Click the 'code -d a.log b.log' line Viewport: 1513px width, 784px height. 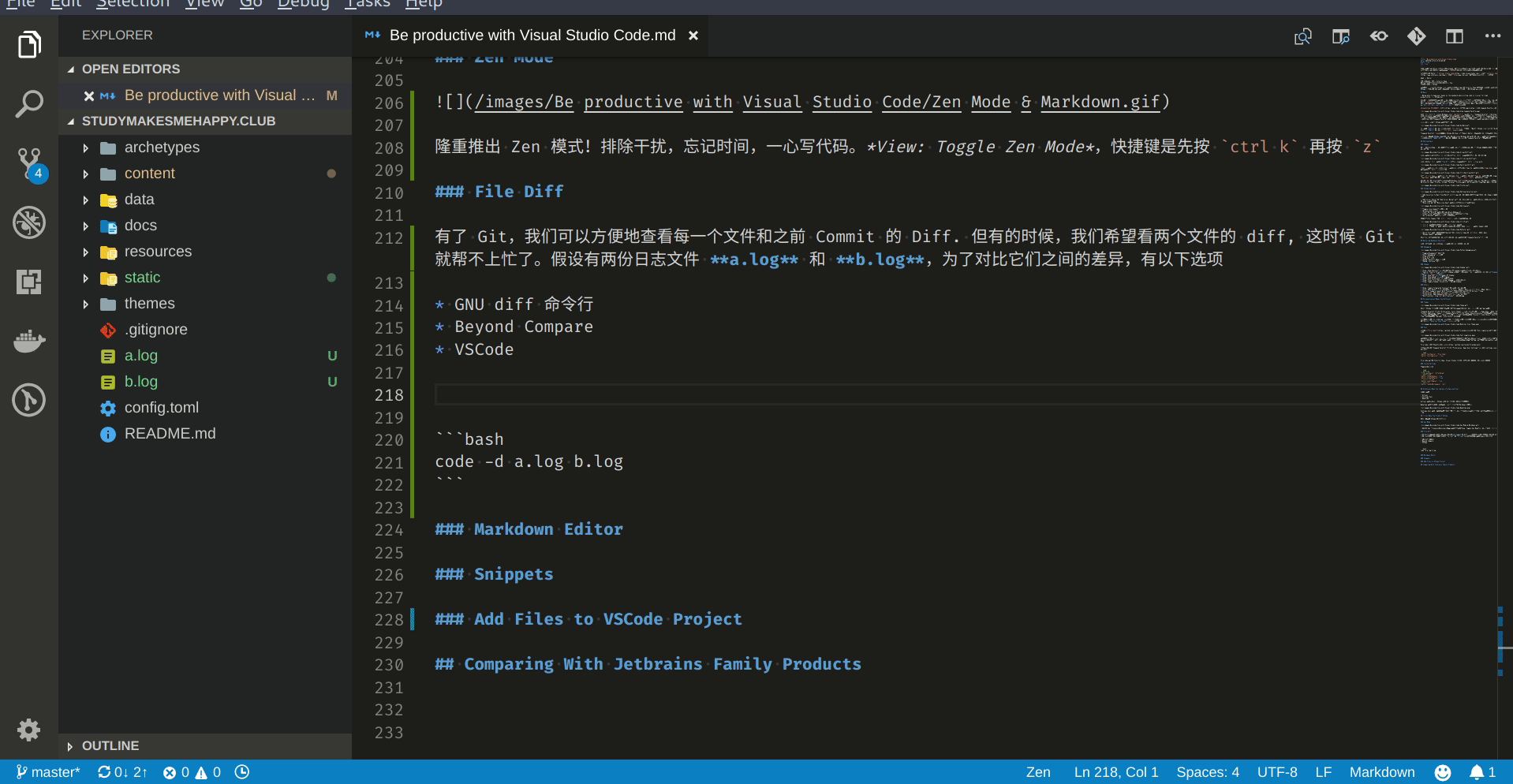(529, 461)
